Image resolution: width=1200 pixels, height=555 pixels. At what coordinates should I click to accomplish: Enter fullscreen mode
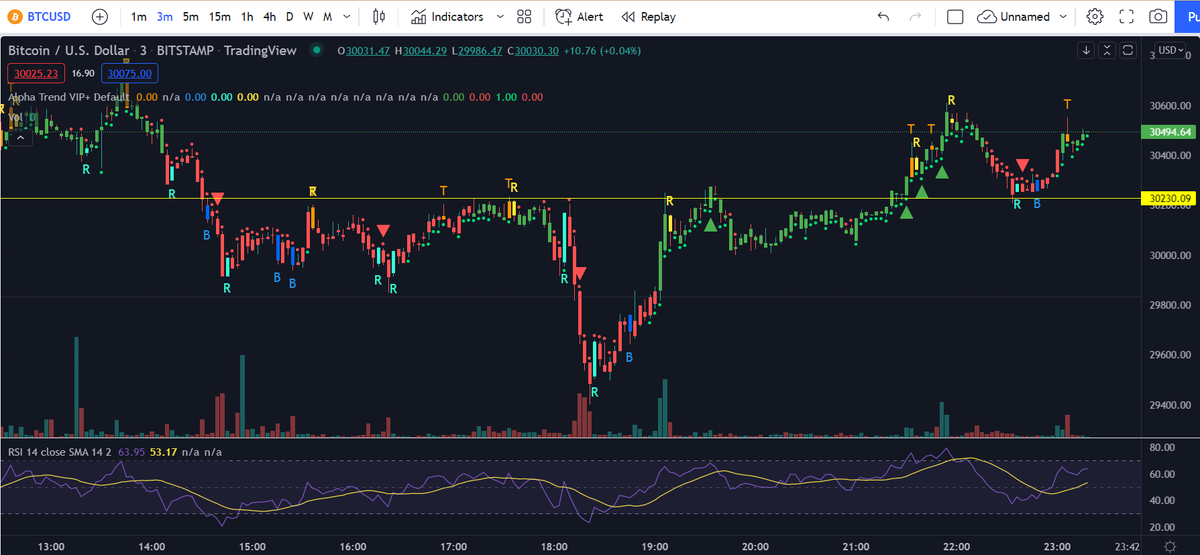[1127, 17]
